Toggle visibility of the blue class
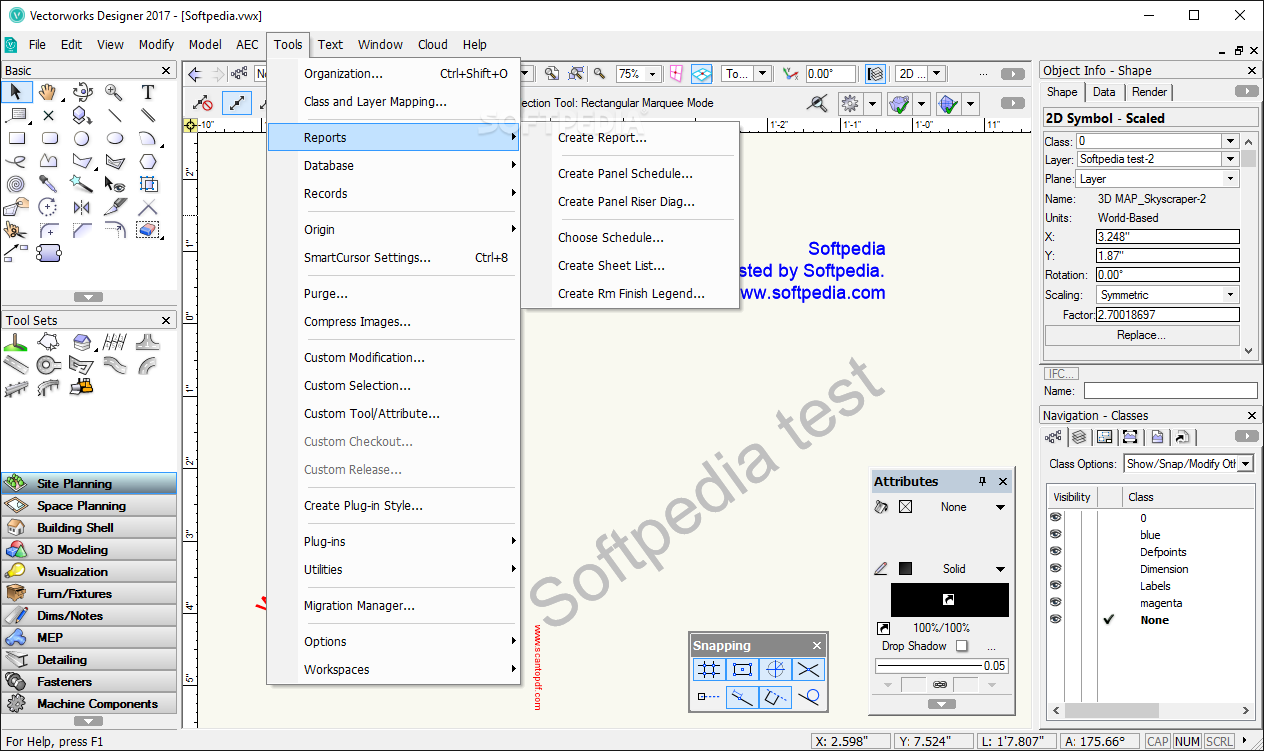1264x751 pixels. pos(1055,535)
